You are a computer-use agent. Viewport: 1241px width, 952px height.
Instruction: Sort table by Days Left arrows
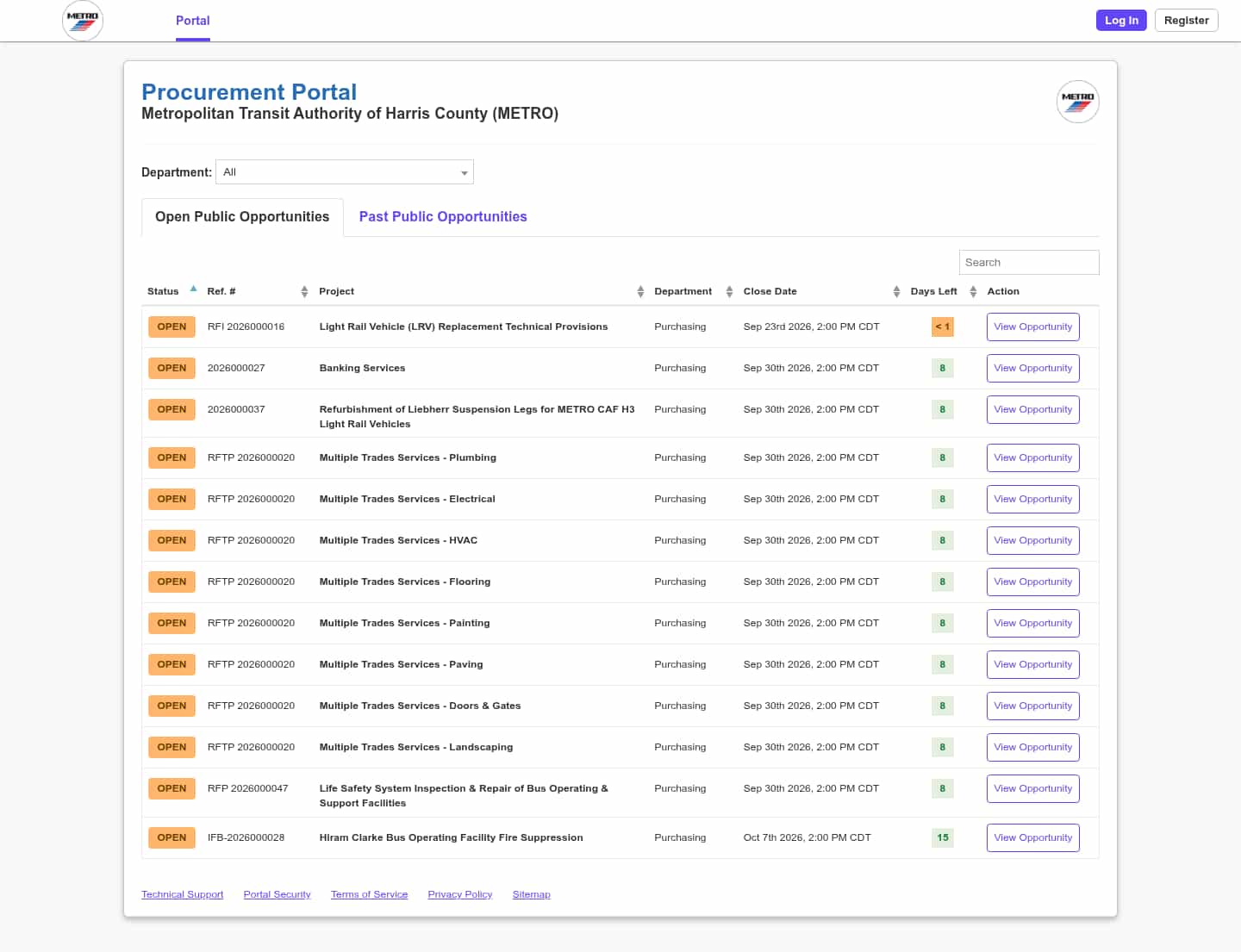pyautogui.click(x=973, y=292)
